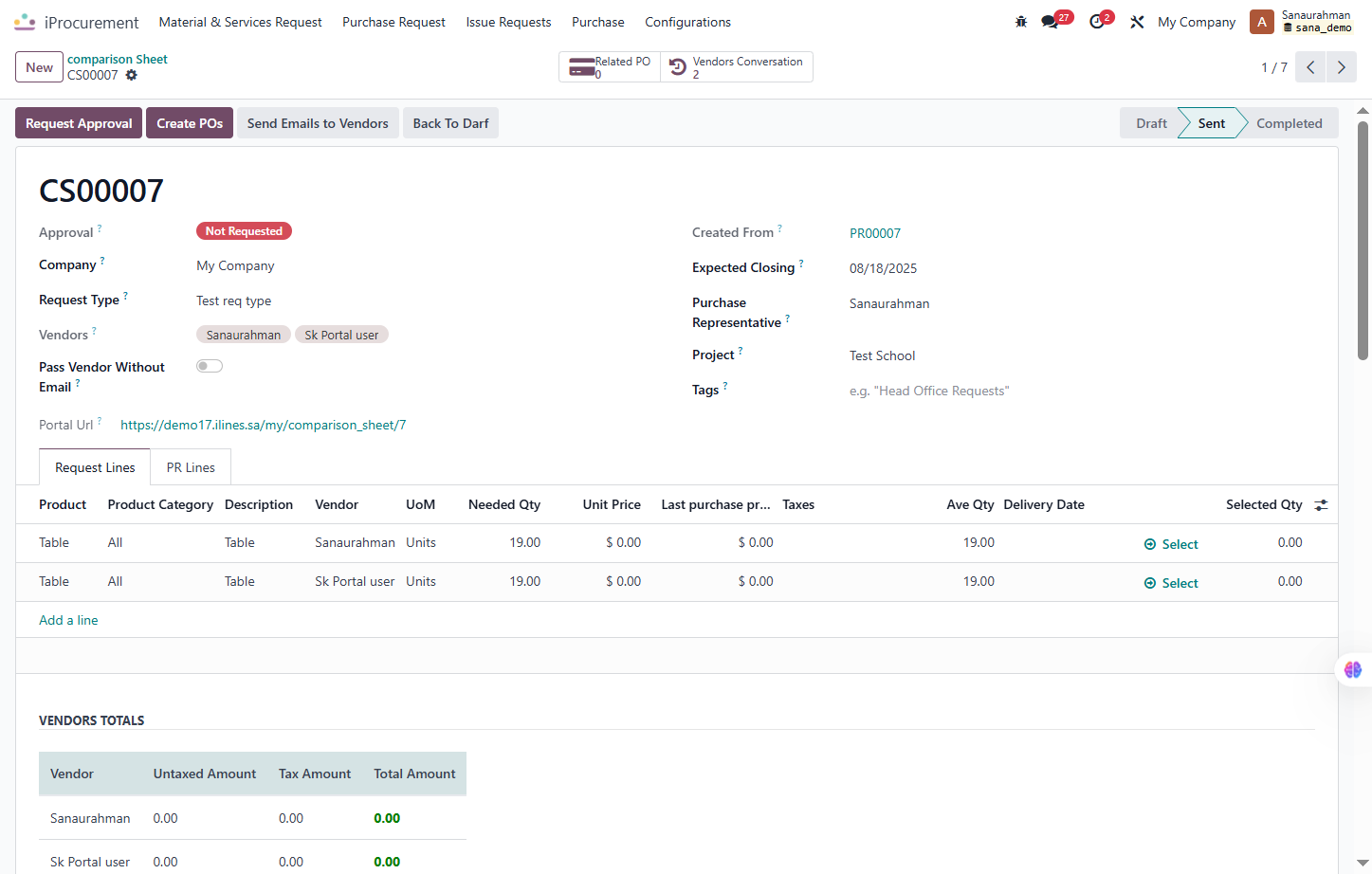This screenshot has height=874, width=1372.
Task: Click the Tags input field
Action: click(x=1082, y=391)
